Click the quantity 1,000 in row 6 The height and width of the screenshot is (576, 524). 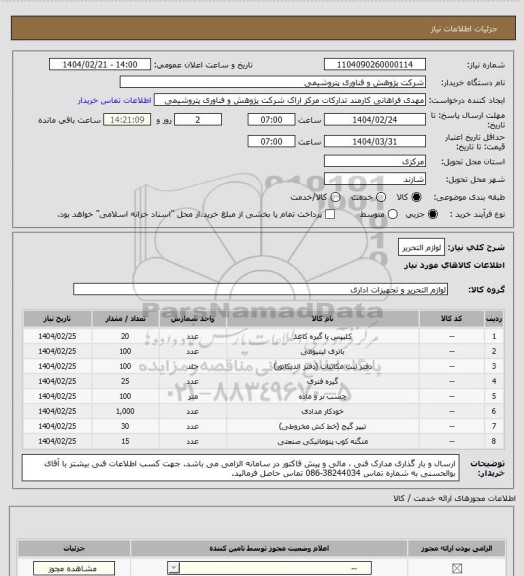coord(125,411)
